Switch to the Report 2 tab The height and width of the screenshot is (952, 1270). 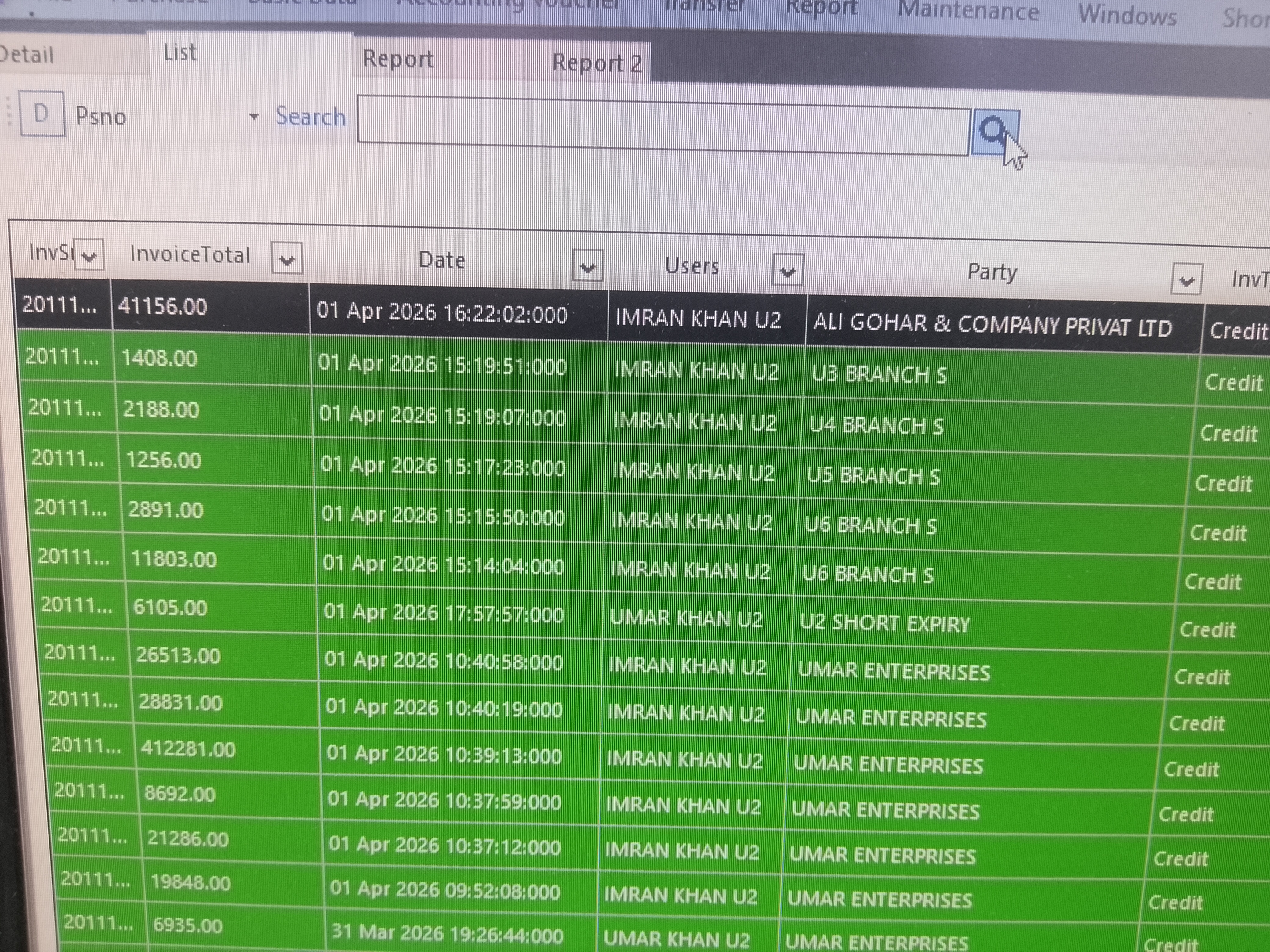(597, 63)
